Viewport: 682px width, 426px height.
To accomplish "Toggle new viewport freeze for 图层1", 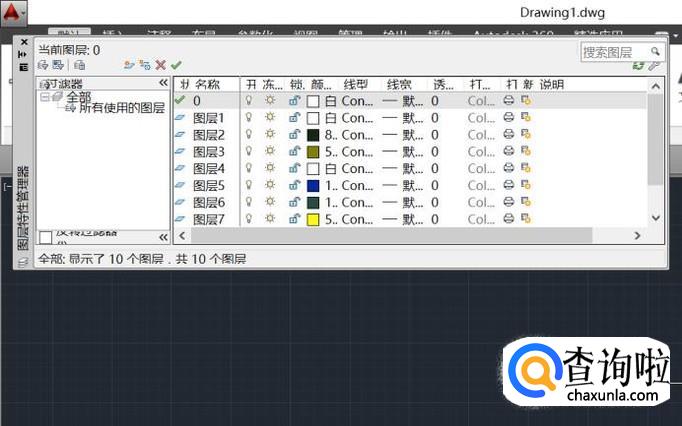I will 526,117.
